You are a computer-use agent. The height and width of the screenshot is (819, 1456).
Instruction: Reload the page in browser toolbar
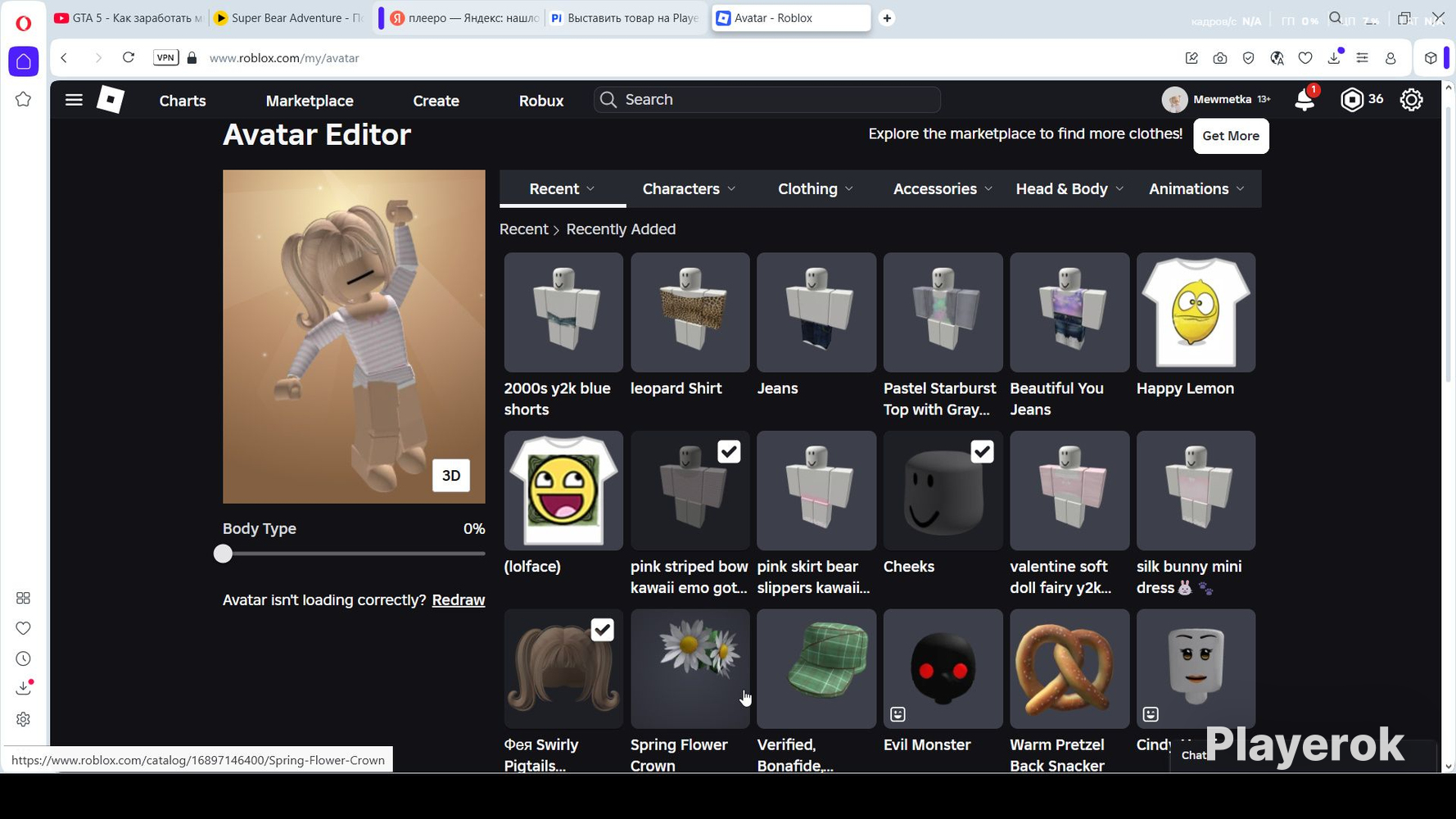[x=129, y=57]
